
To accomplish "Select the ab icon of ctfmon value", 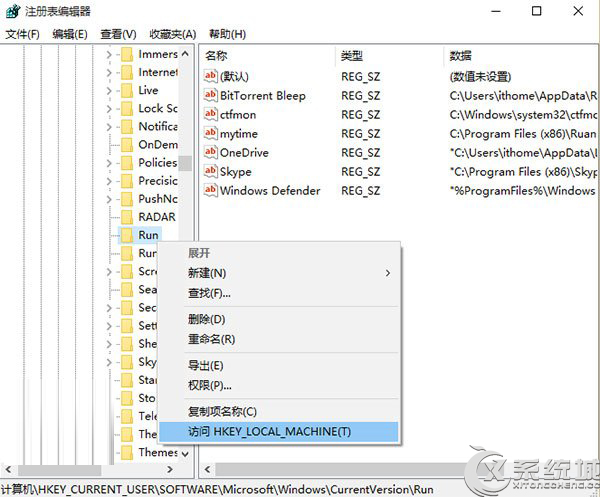I will 210,114.
